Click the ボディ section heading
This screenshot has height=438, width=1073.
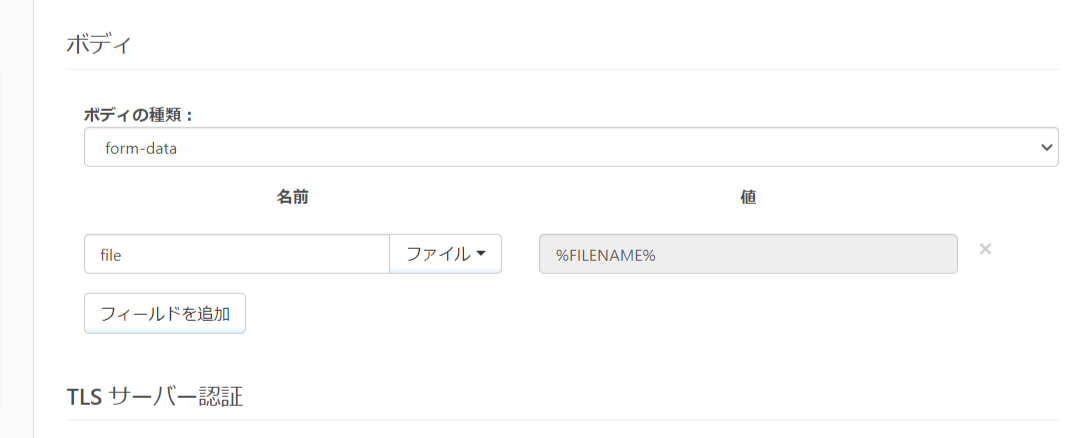pos(99,45)
